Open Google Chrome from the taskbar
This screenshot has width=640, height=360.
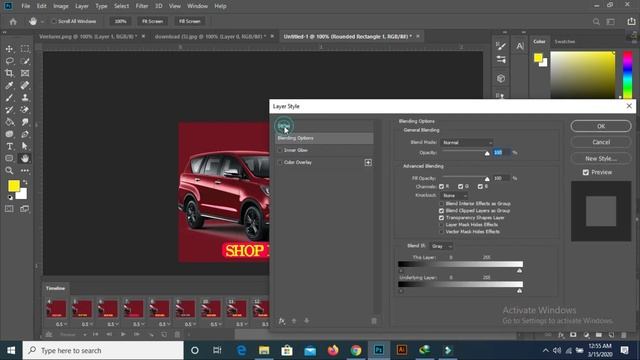click(x=356, y=350)
